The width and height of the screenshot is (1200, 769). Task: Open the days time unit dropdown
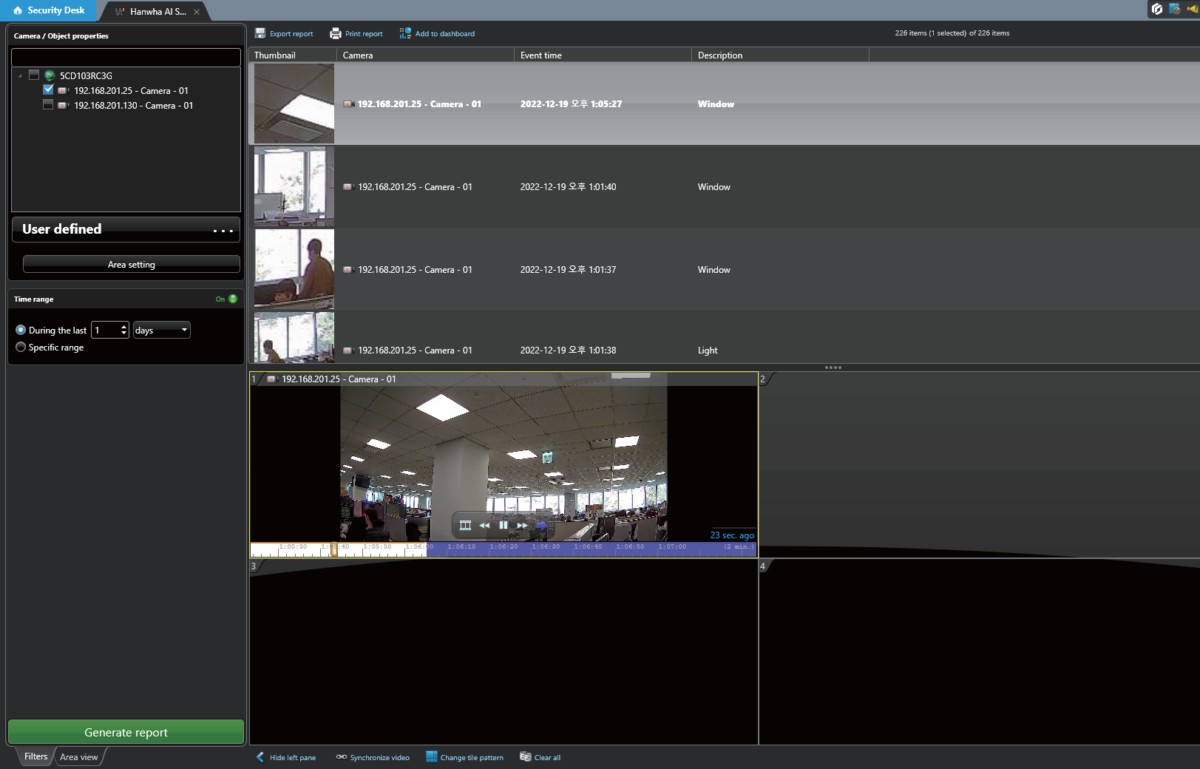tap(161, 330)
